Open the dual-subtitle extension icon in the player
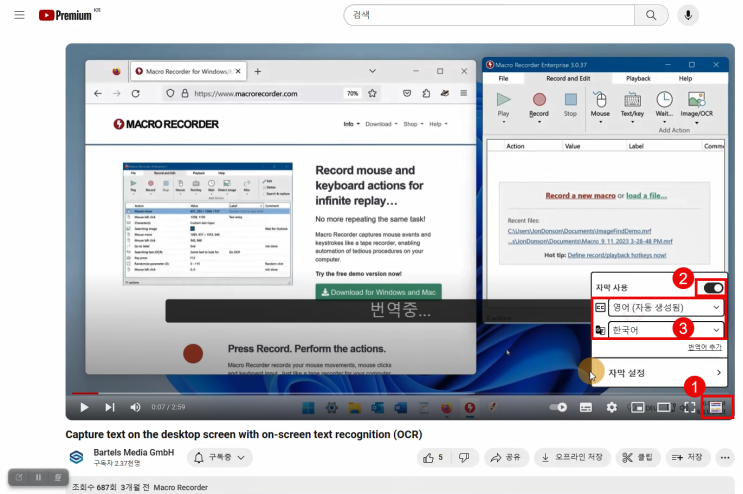743x494 pixels. click(716, 407)
